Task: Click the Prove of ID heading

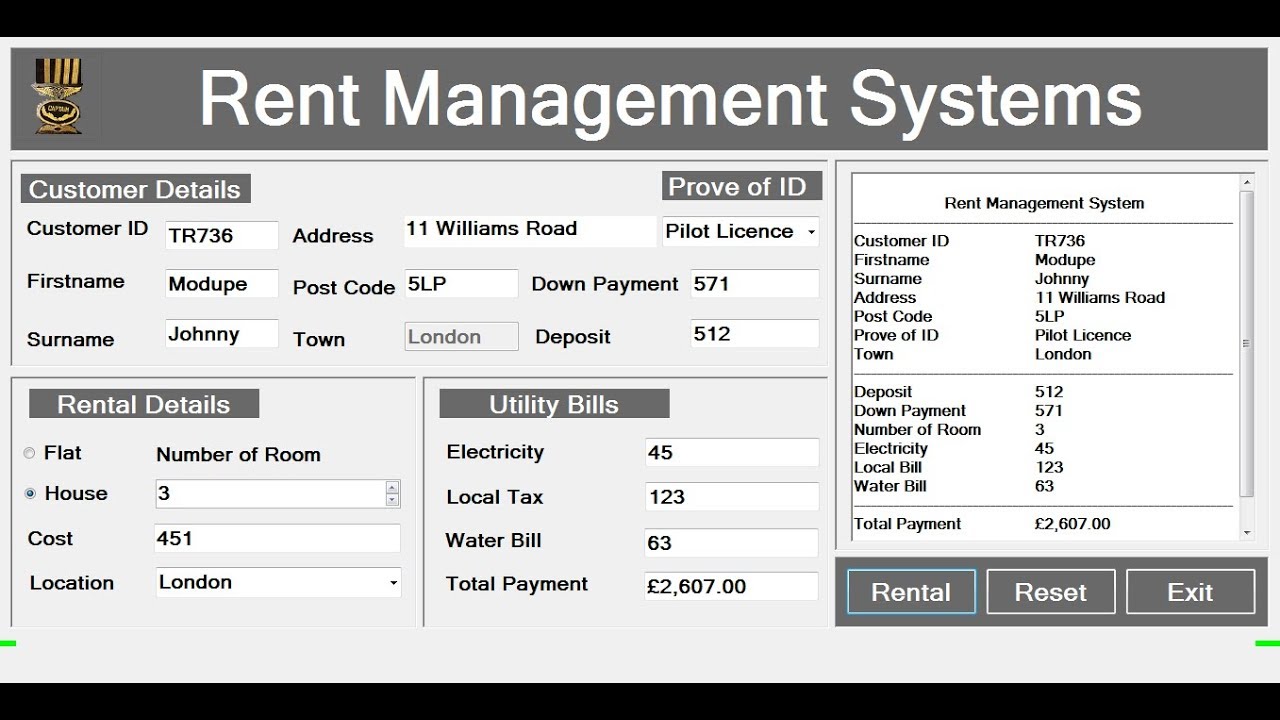Action: click(741, 186)
